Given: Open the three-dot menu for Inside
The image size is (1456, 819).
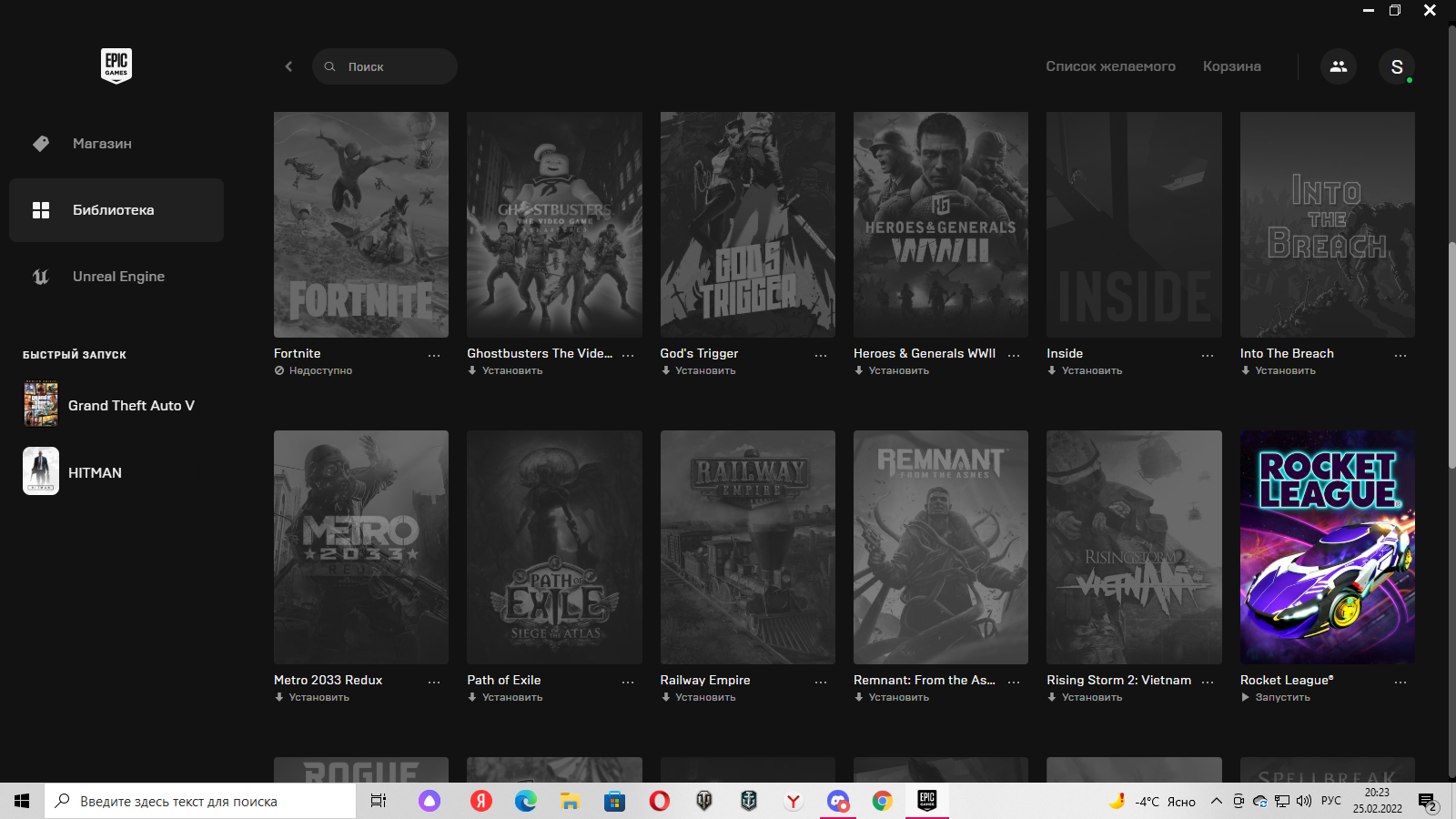Looking at the screenshot, I should point(1207,355).
